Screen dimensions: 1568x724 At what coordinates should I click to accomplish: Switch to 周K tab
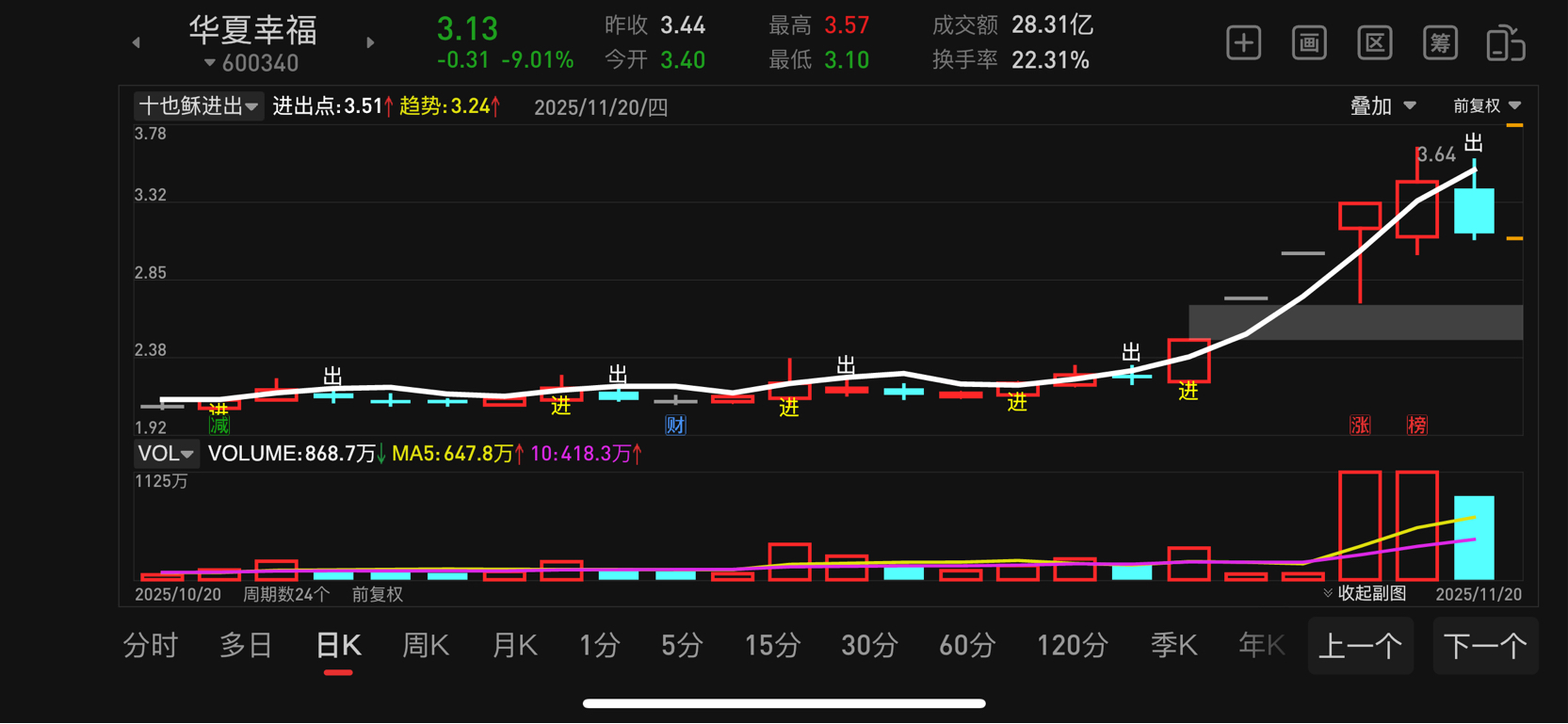(426, 646)
